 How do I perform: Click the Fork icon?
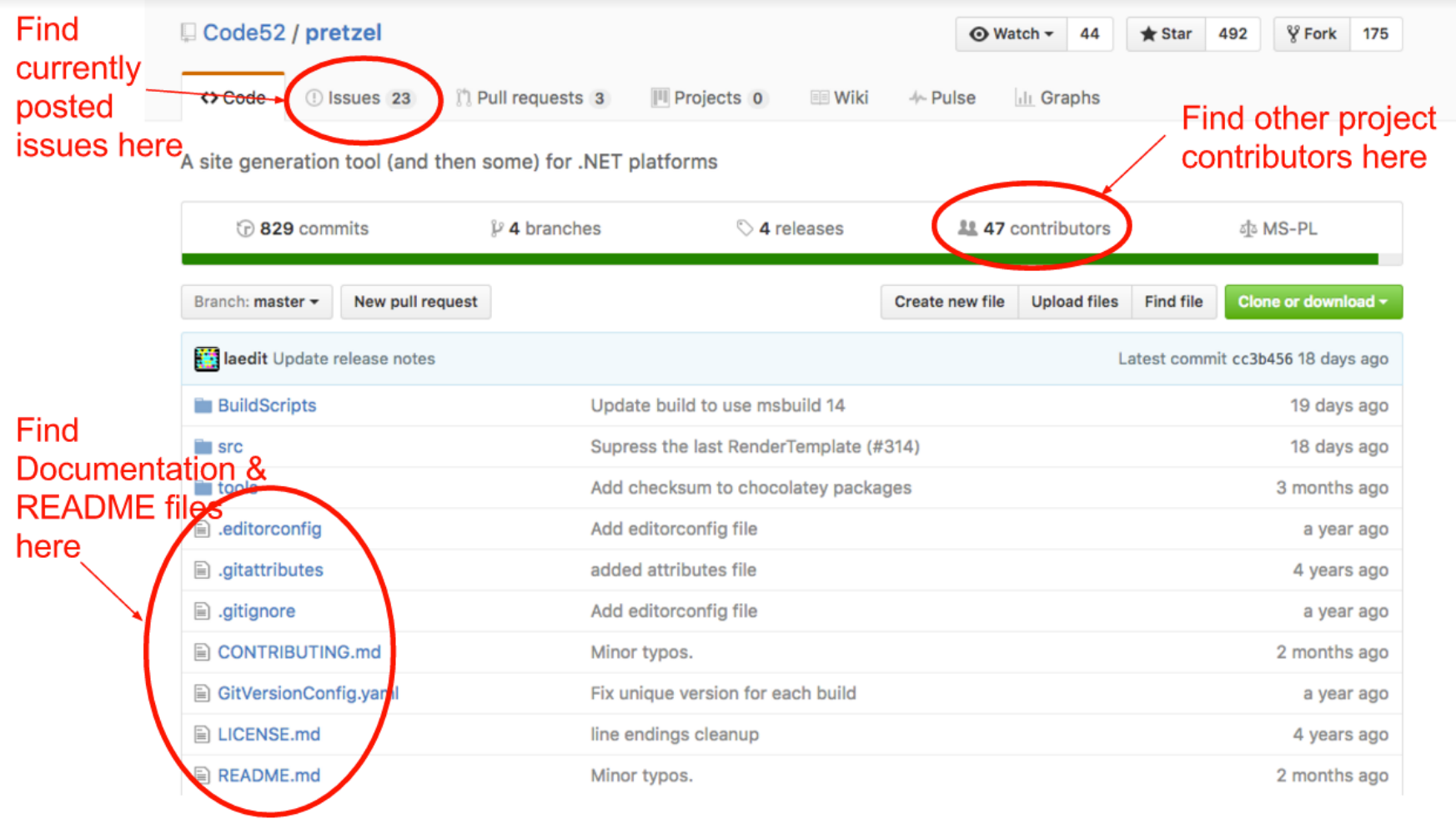1291,33
